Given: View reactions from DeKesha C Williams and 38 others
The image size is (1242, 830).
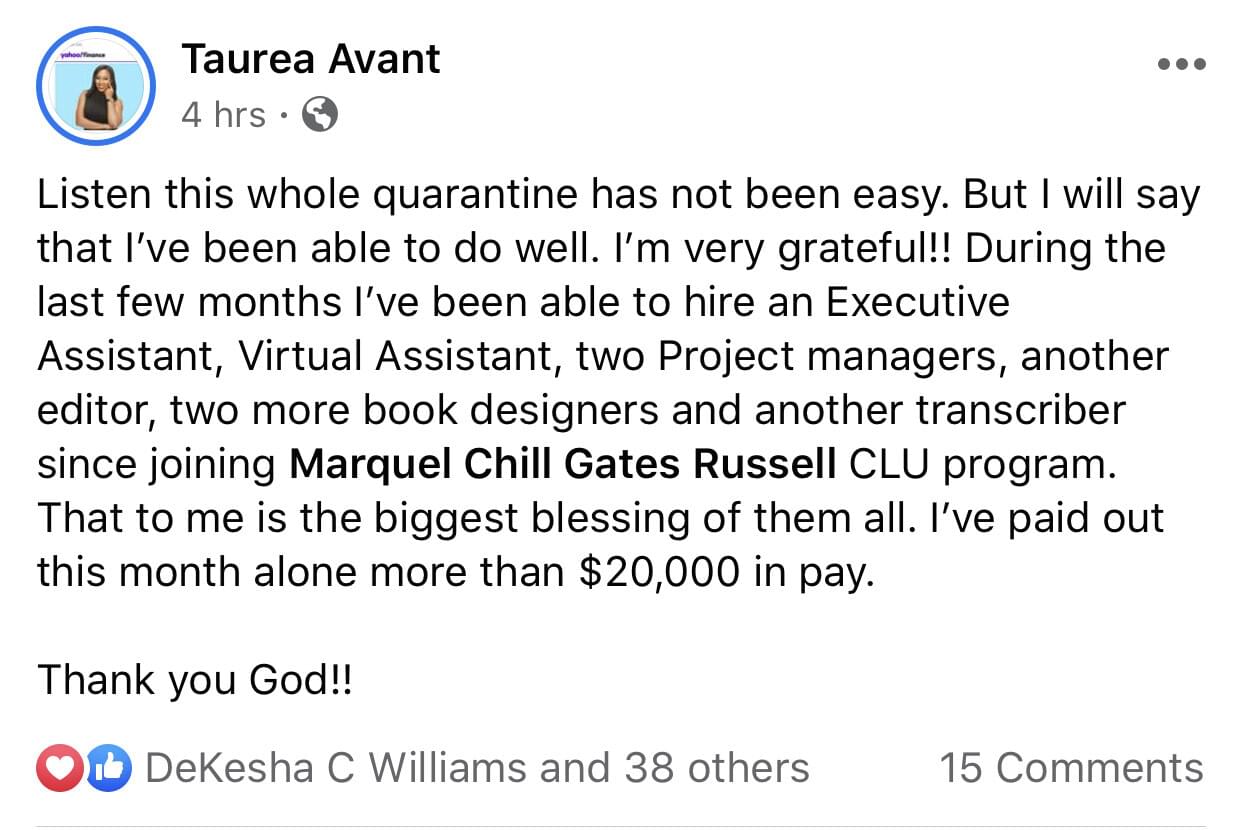Looking at the screenshot, I should pos(477,768).
